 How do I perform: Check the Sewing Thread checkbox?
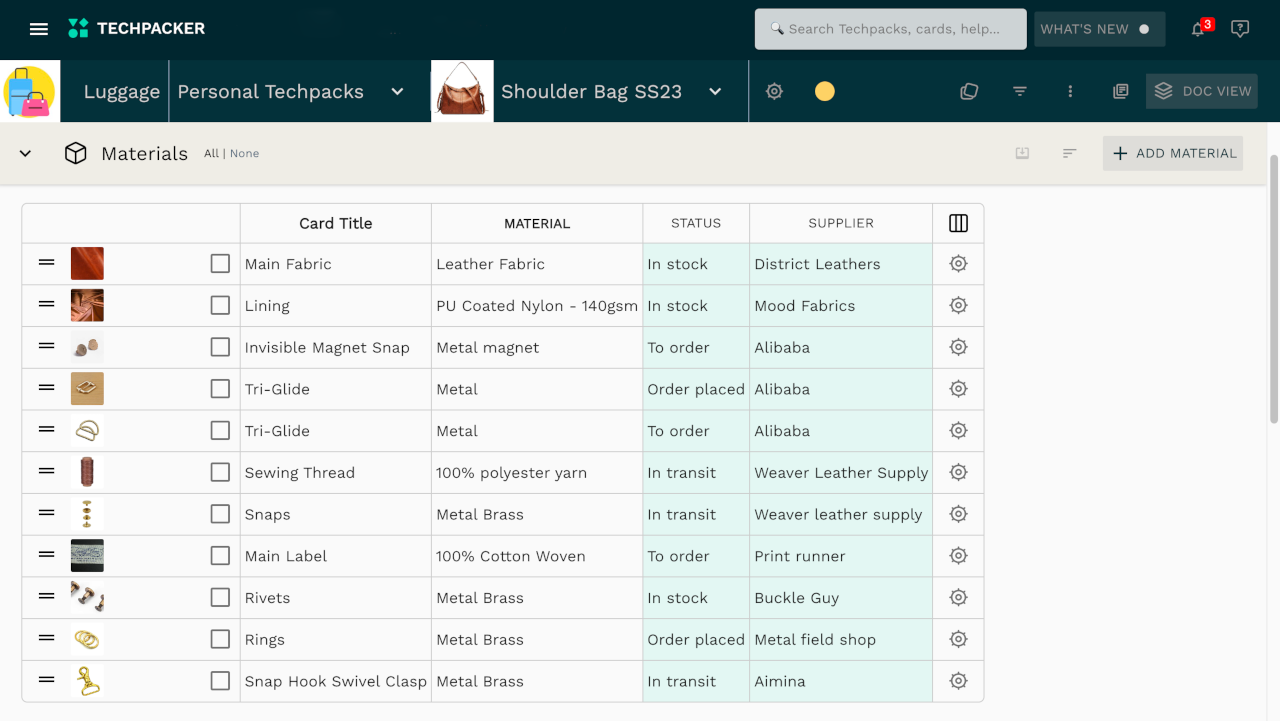click(220, 472)
